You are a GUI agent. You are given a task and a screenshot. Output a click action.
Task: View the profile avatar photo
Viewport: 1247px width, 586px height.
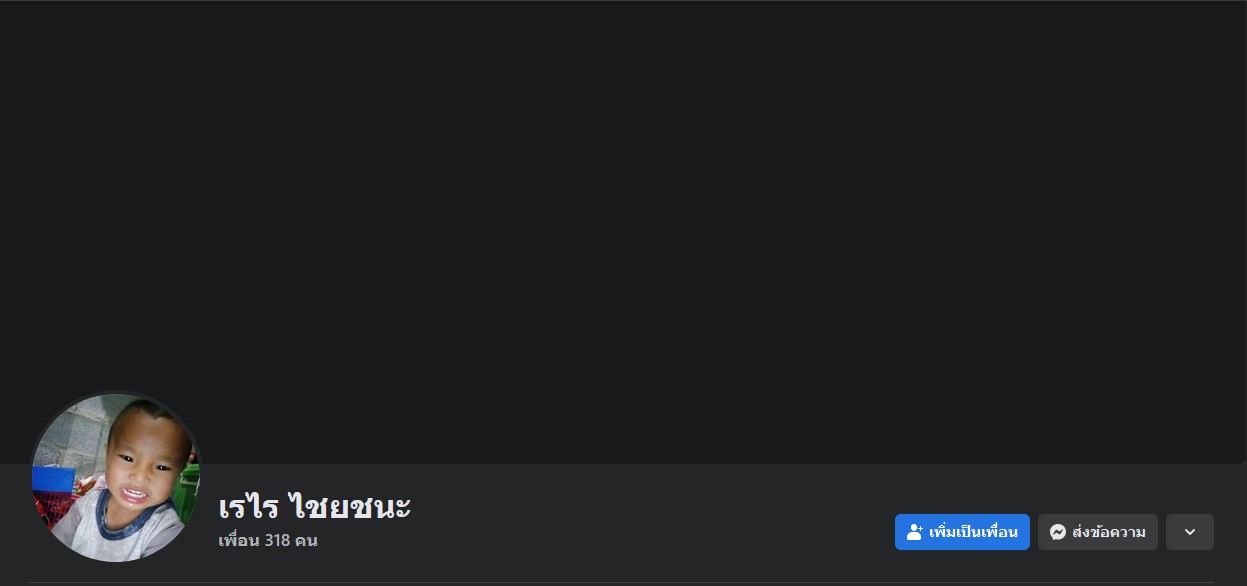116,477
